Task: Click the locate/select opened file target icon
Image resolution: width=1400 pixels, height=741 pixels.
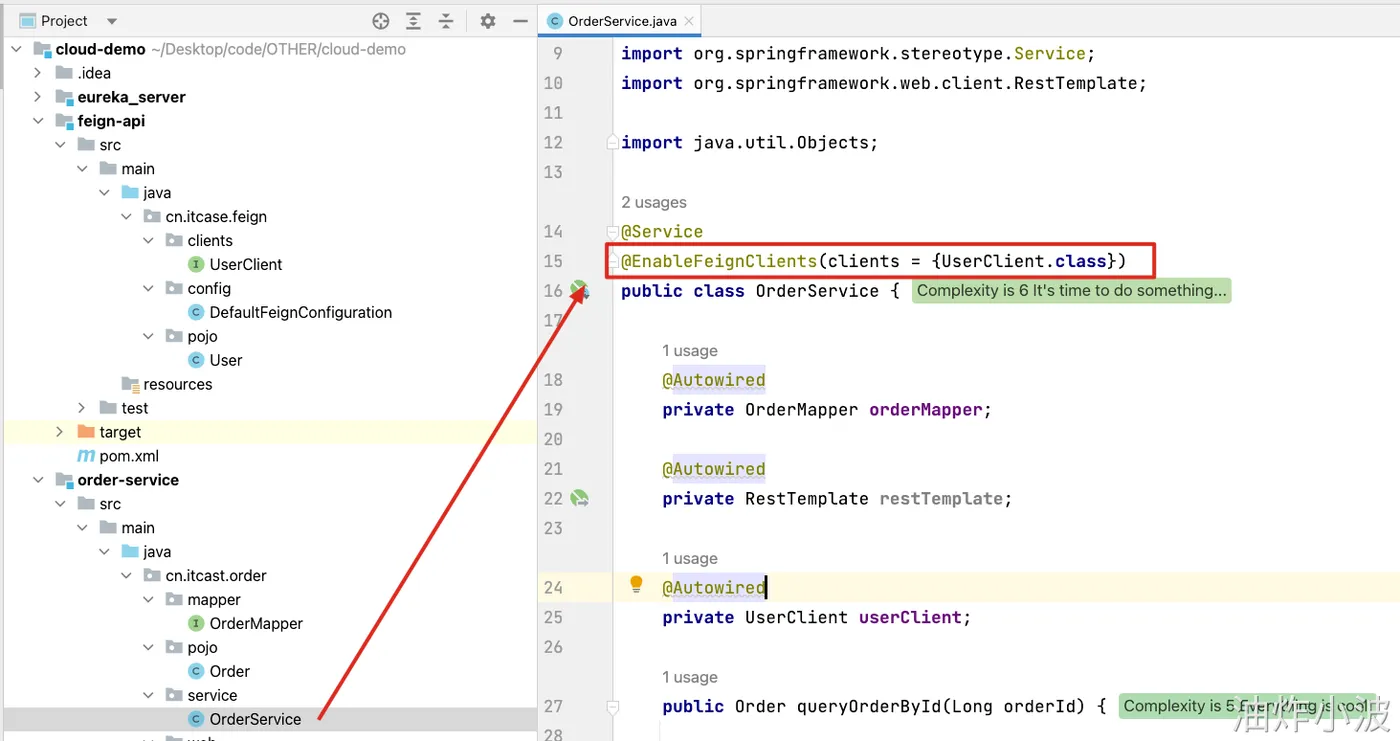Action: coord(380,21)
